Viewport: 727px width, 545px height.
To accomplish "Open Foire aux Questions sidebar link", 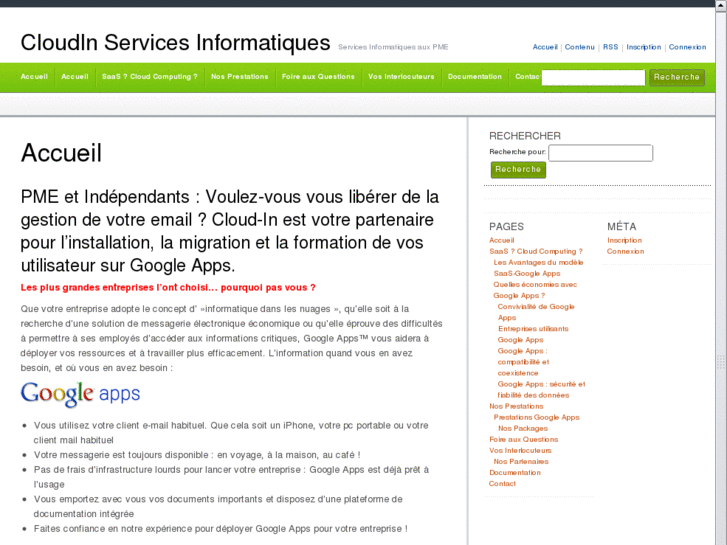I will (x=523, y=439).
